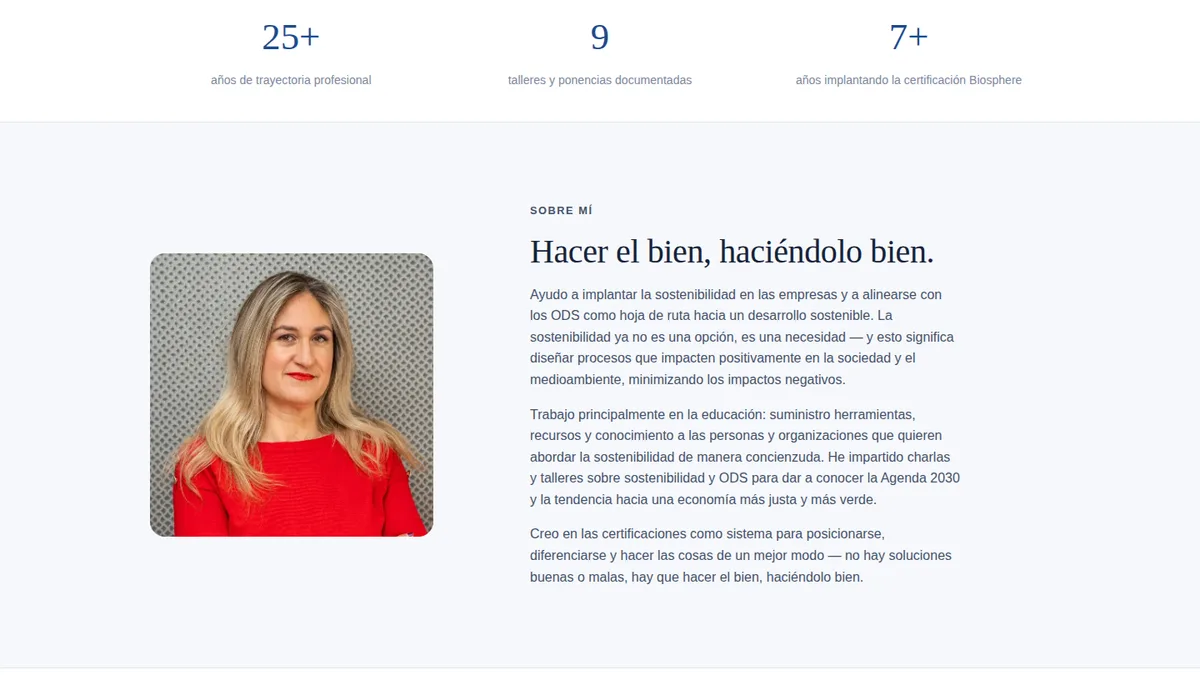Click the paragraph starting 'Ayudo a implantar la sostenibilidad'
Screen dimensions: 1200x675
(x=745, y=337)
